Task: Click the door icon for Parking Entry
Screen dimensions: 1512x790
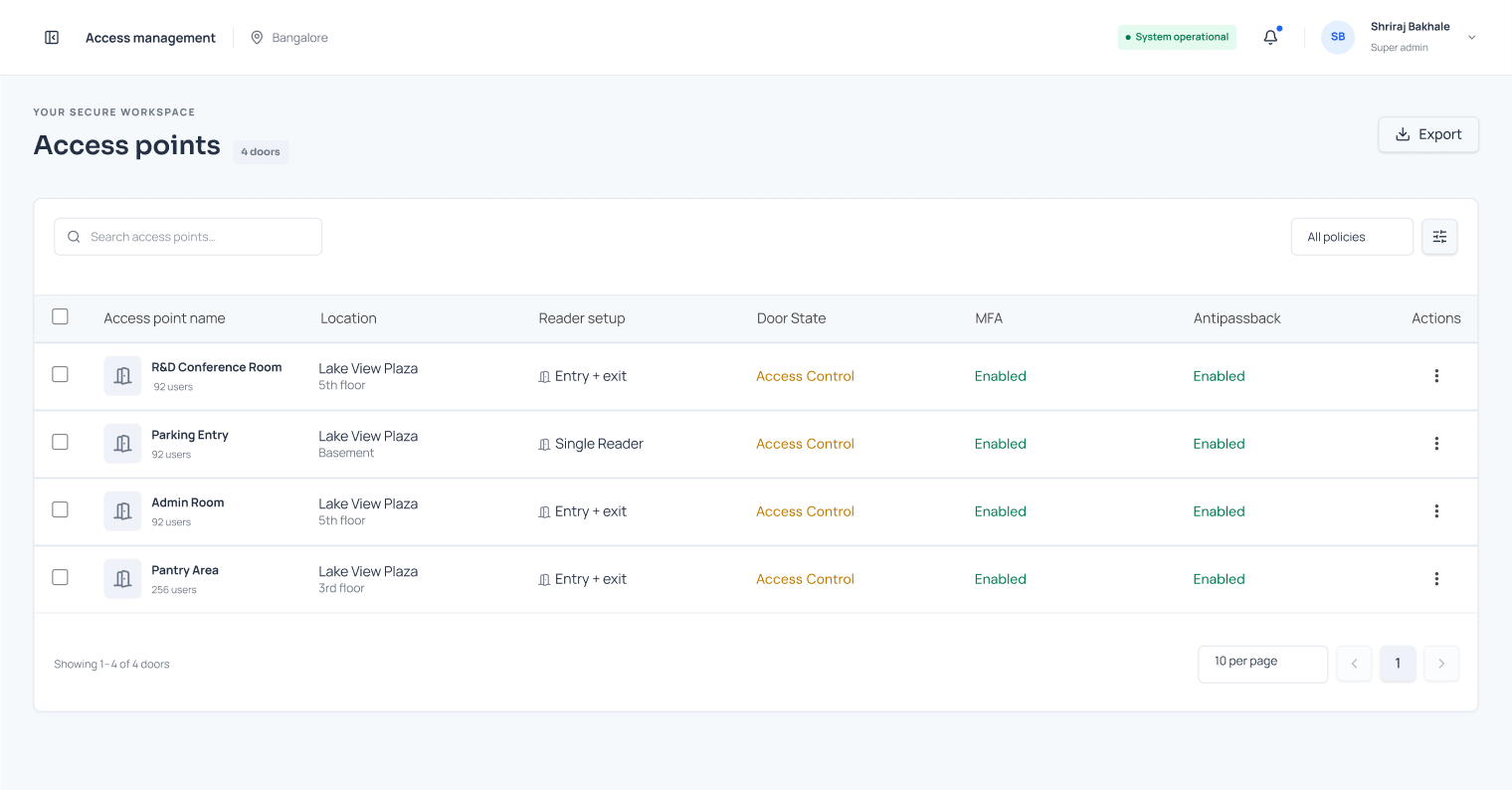Action: tap(122, 444)
